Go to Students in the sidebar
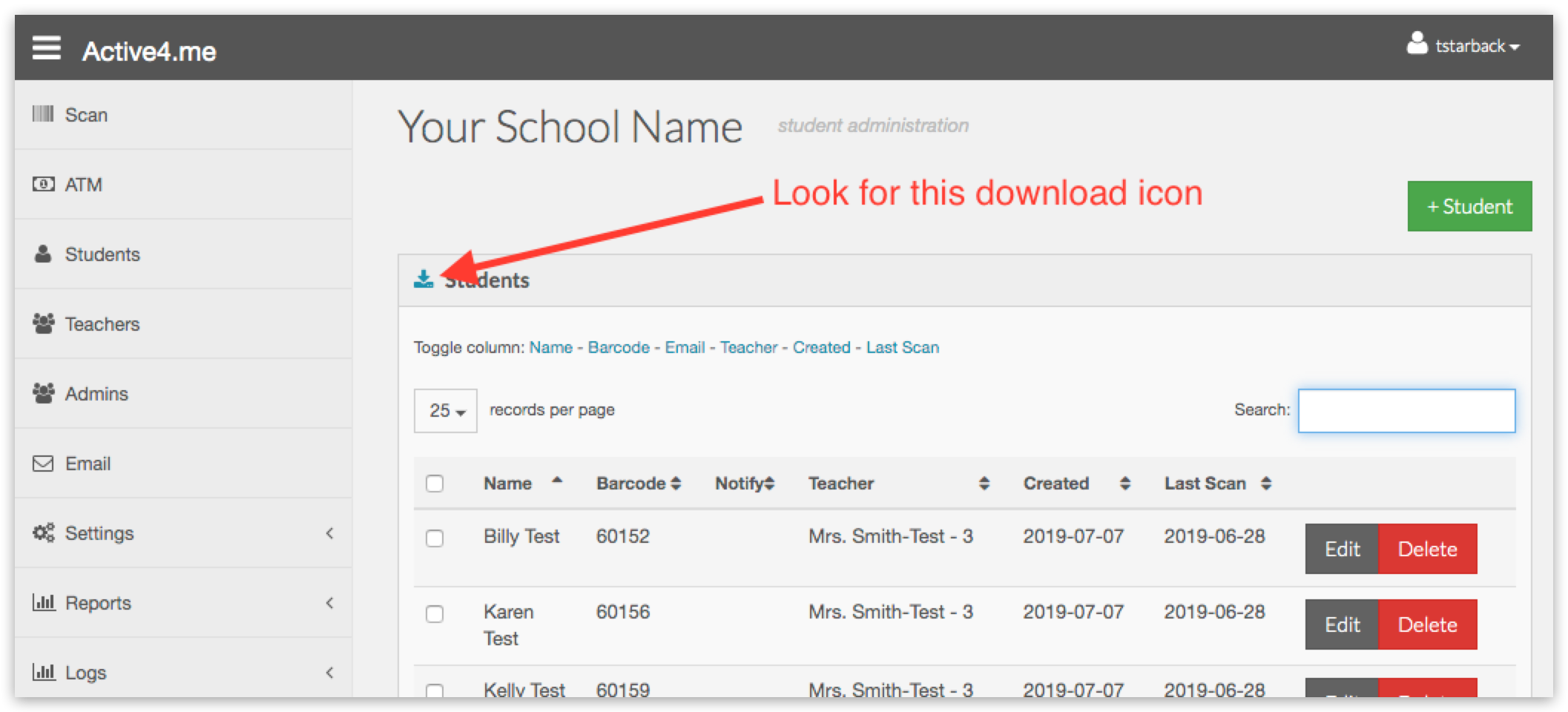Image resolution: width=1568 pixels, height=712 pixels. [183, 254]
